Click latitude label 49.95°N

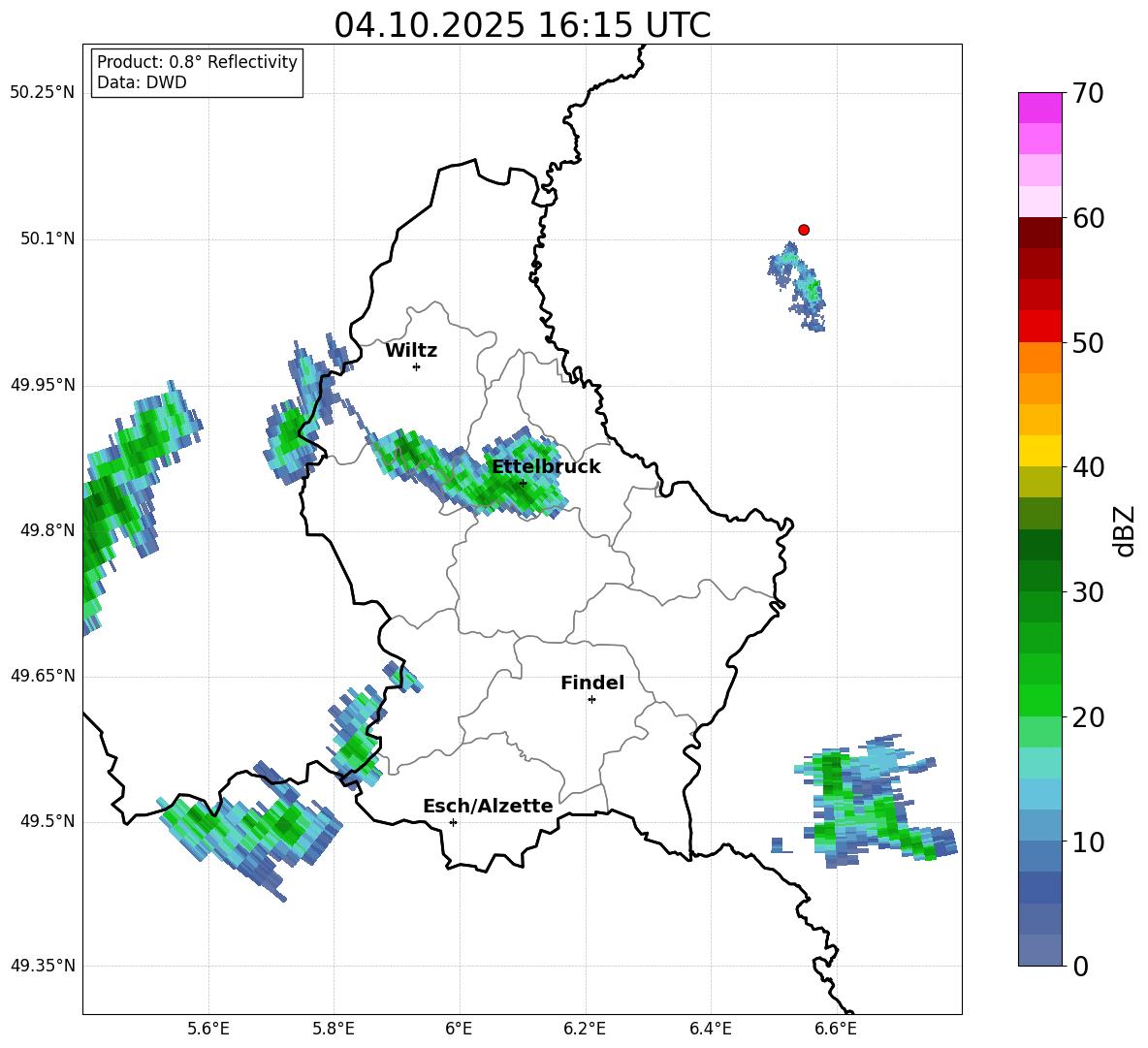click(x=43, y=385)
